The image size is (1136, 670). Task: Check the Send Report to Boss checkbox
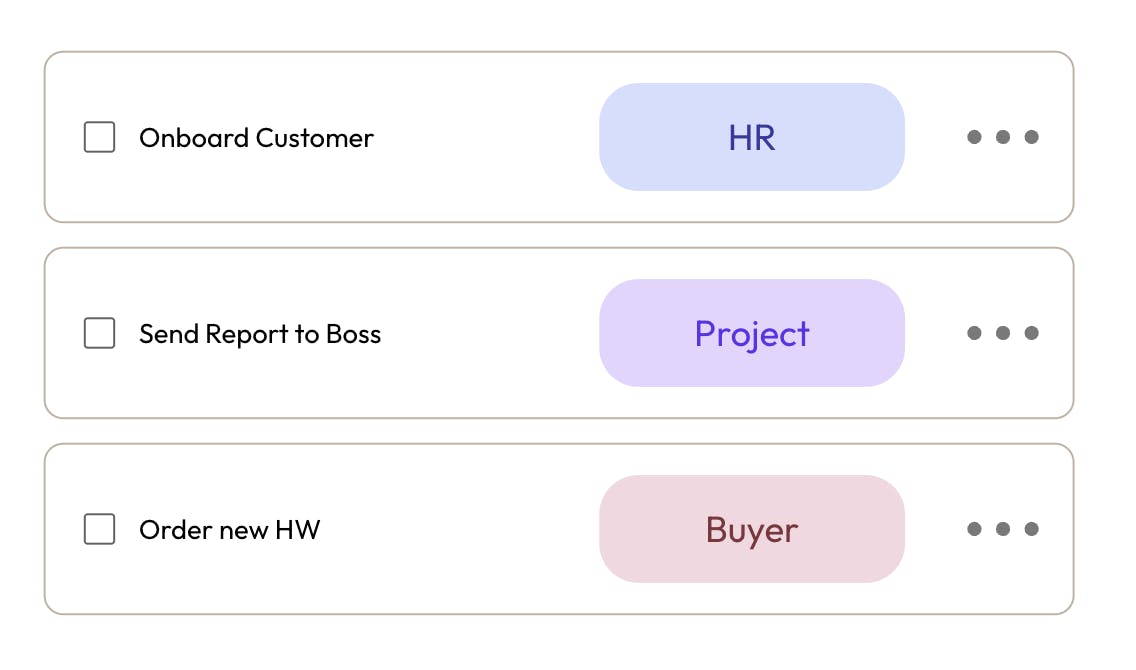[x=99, y=333]
